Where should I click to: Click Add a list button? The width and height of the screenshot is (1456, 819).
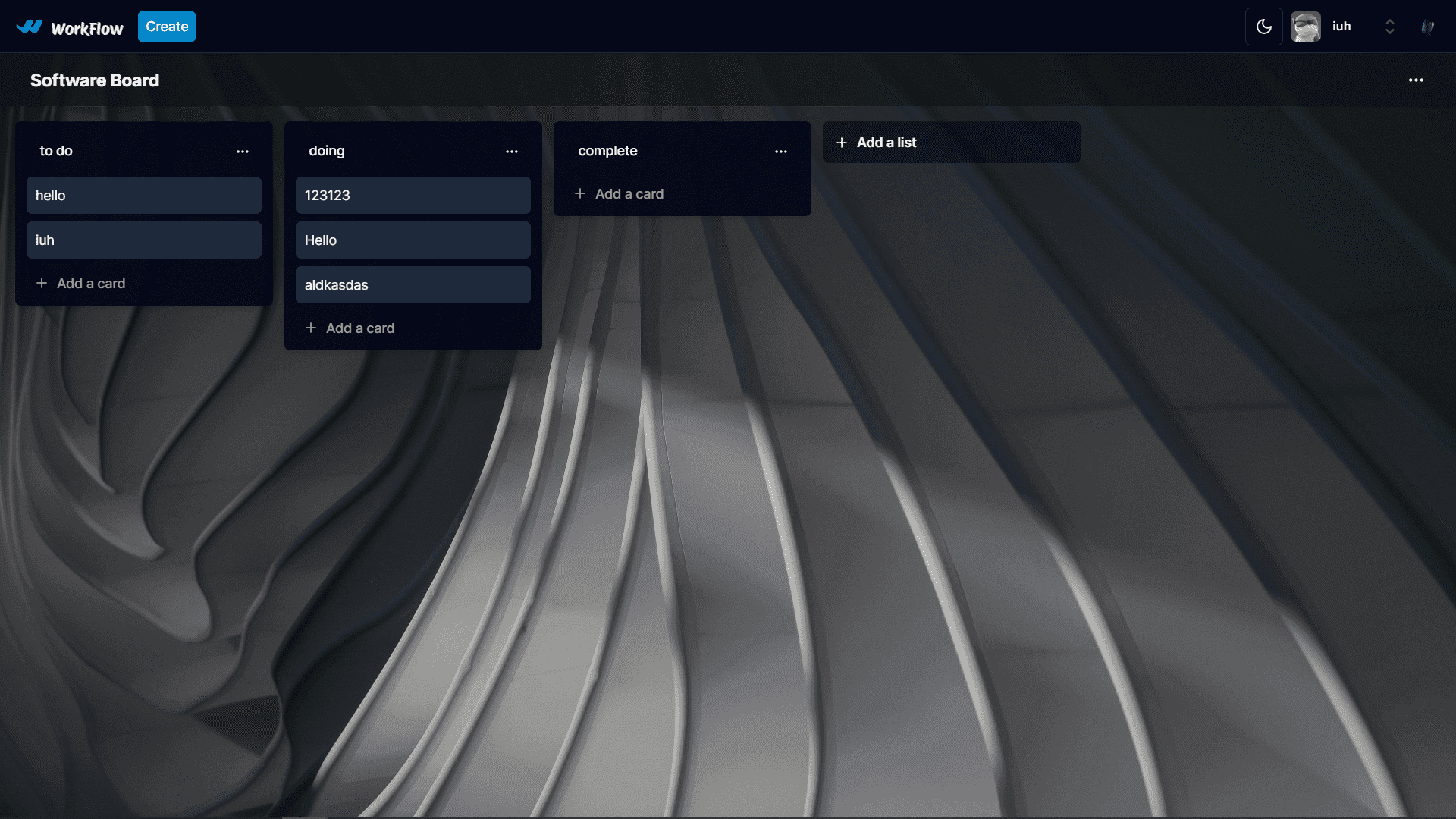(x=951, y=142)
